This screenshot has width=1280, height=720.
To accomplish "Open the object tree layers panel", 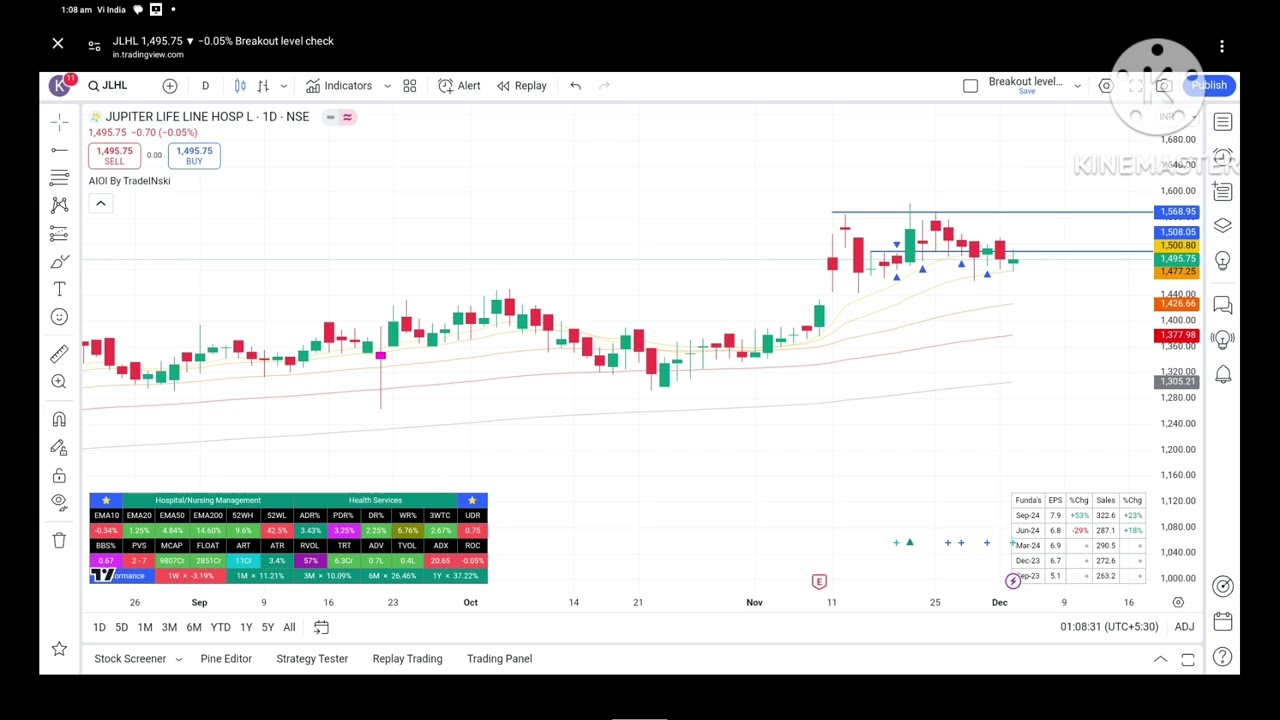I will 1223,226.
